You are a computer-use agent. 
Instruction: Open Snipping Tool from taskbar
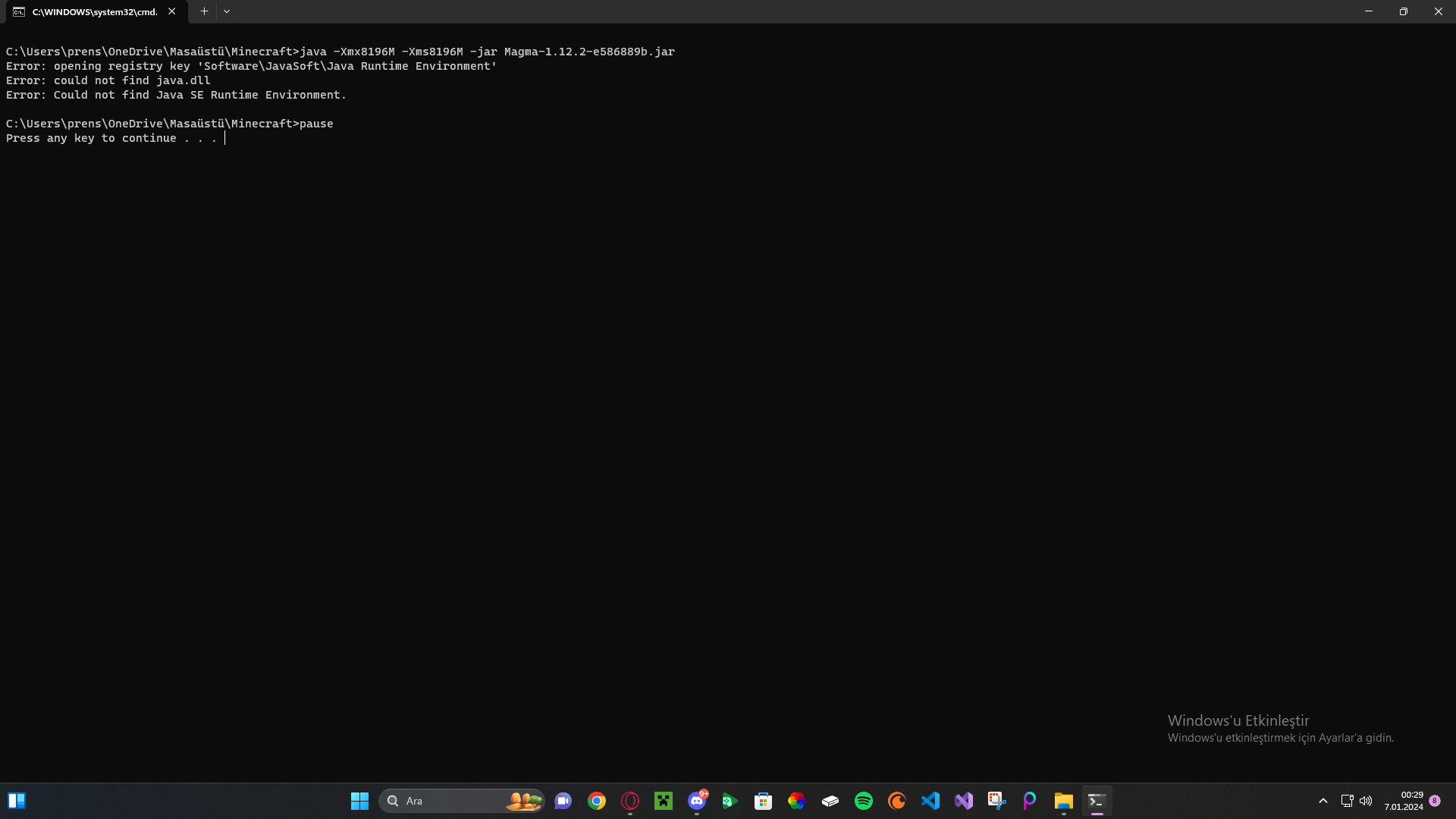coord(996,801)
